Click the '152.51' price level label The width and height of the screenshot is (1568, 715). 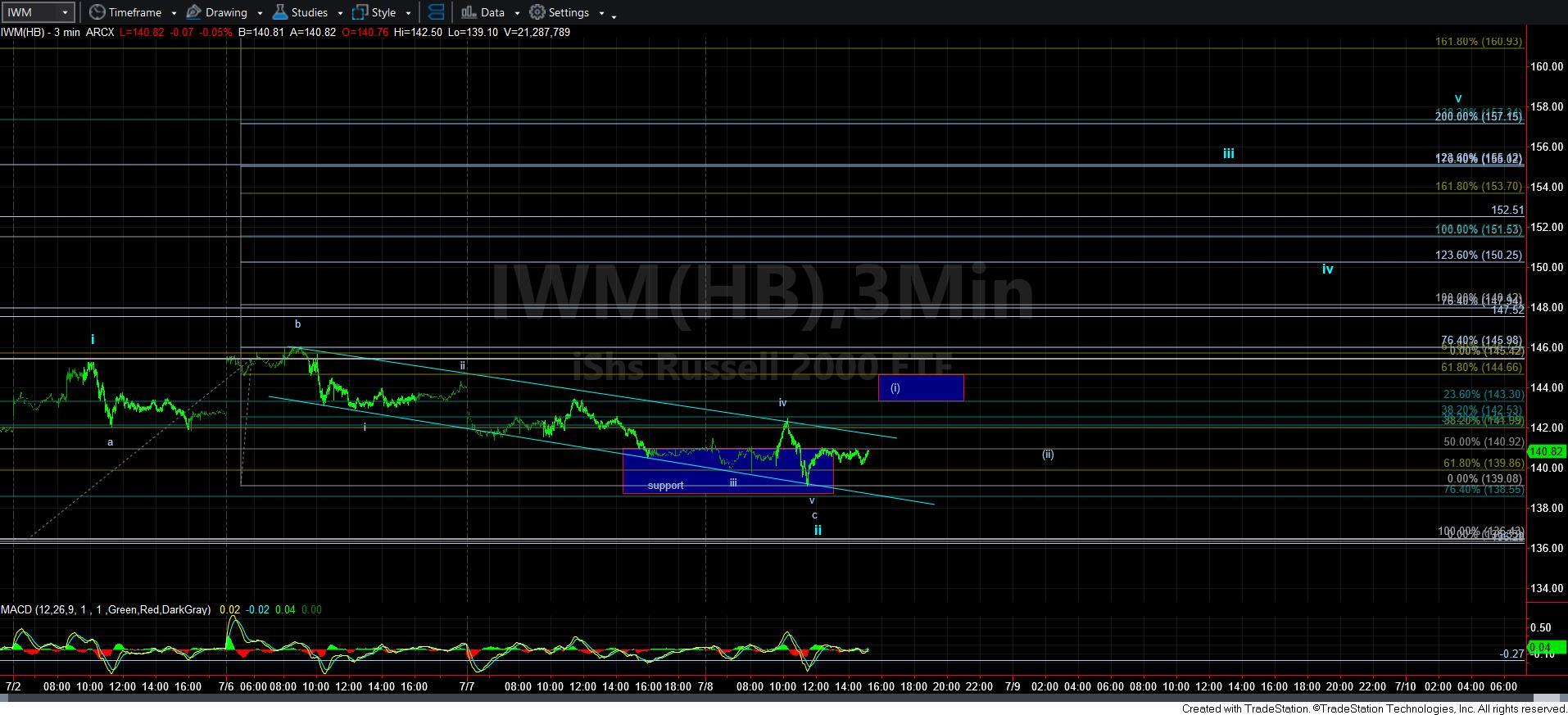[x=1507, y=210]
